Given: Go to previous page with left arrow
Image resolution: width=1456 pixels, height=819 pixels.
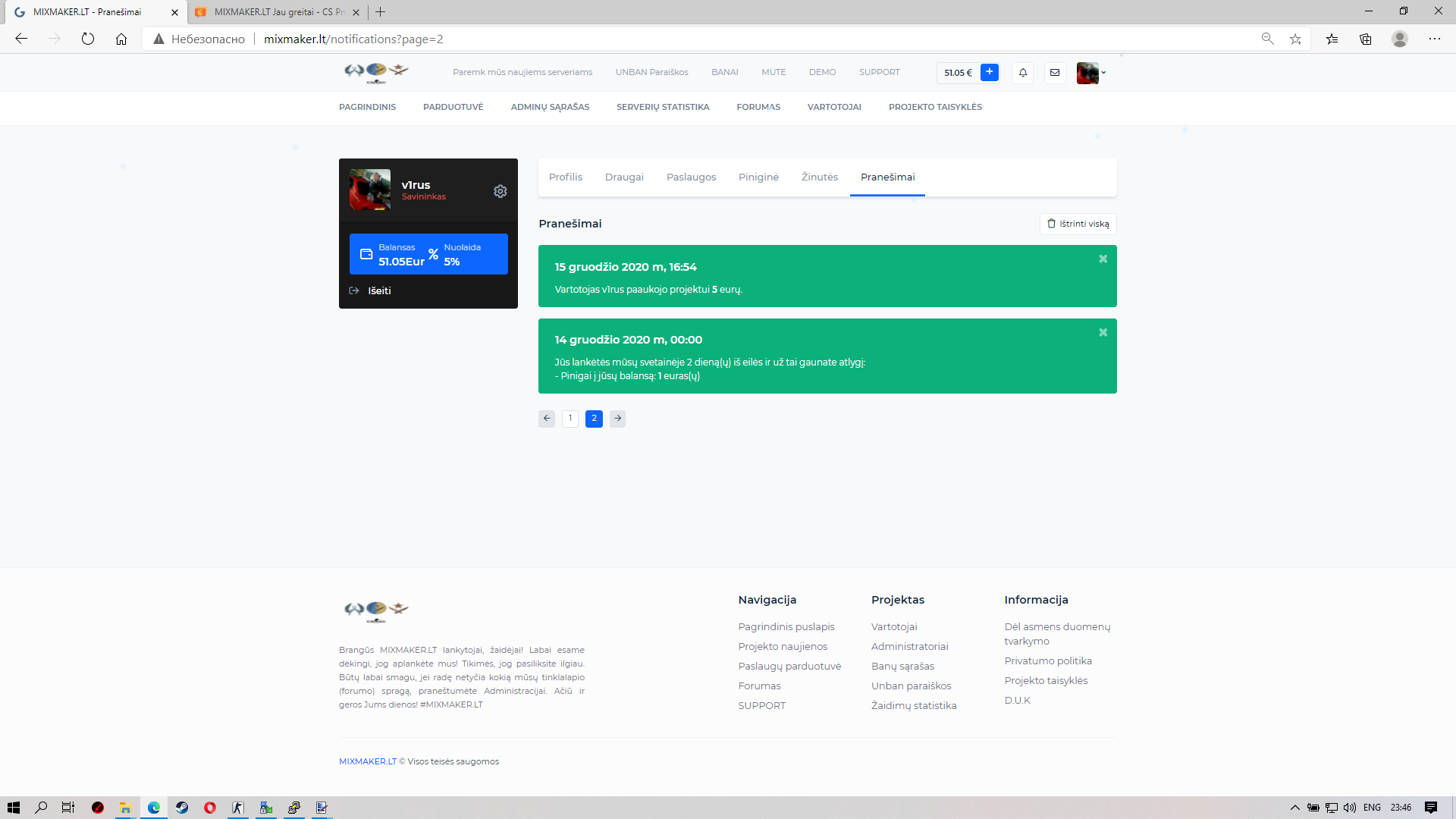Looking at the screenshot, I should pyautogui.click(x=547, y=419).
